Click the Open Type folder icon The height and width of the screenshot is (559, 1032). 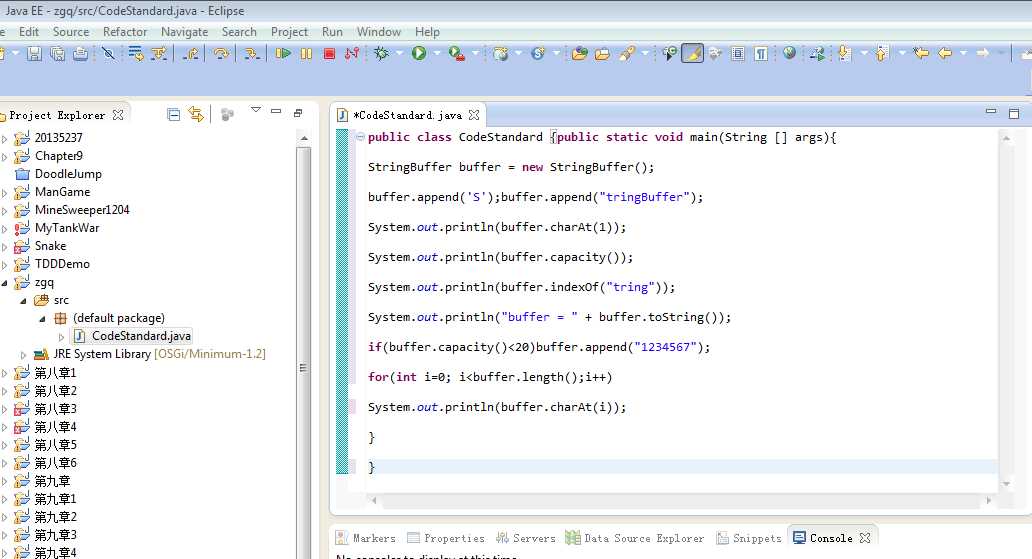click(x=579, y=54)
